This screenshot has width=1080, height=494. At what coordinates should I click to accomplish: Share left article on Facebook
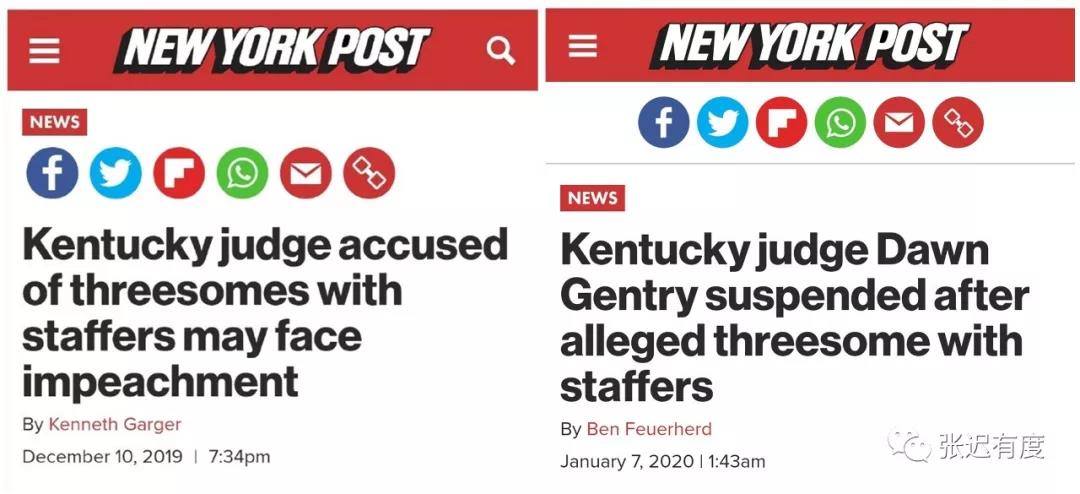(x=52, y=173)
